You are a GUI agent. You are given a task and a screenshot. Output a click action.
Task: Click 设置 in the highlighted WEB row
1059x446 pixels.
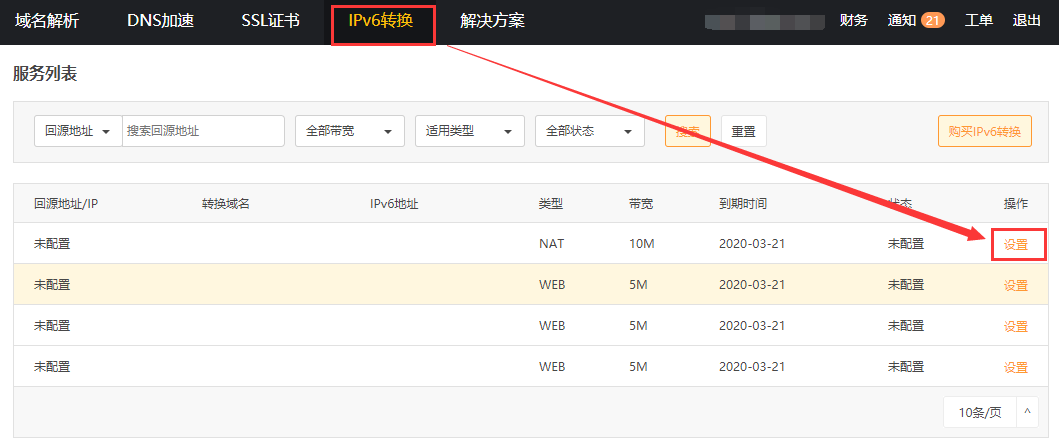(1016, 285)
